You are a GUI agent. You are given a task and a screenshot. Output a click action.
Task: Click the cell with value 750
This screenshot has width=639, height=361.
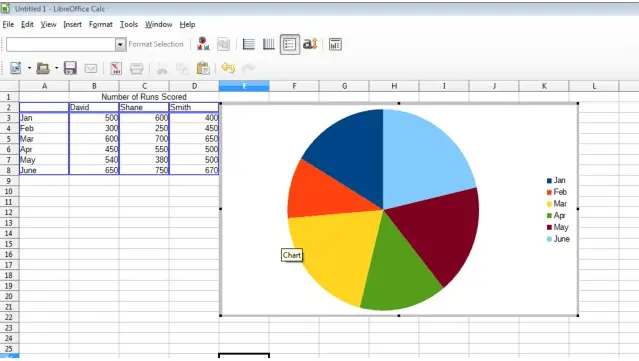[144, 170]
